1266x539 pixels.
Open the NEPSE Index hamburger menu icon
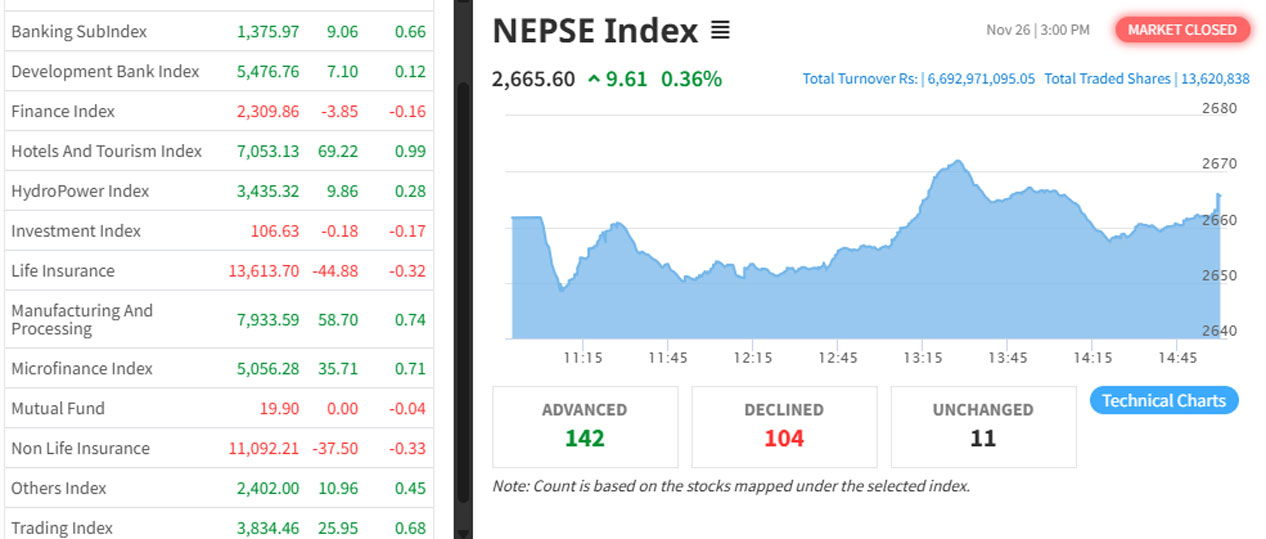click(720, 31)
